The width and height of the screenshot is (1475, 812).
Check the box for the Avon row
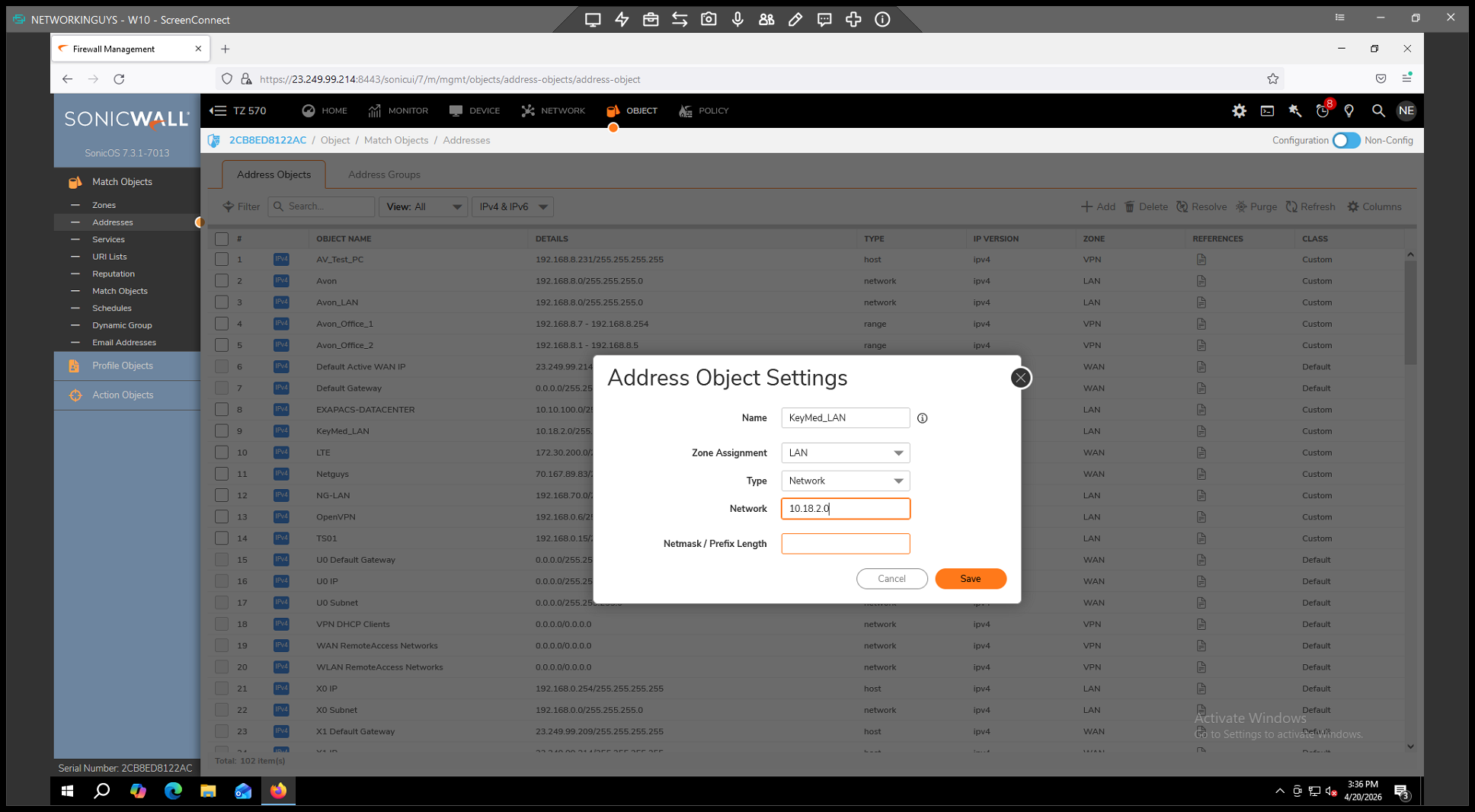coord(222,281)
